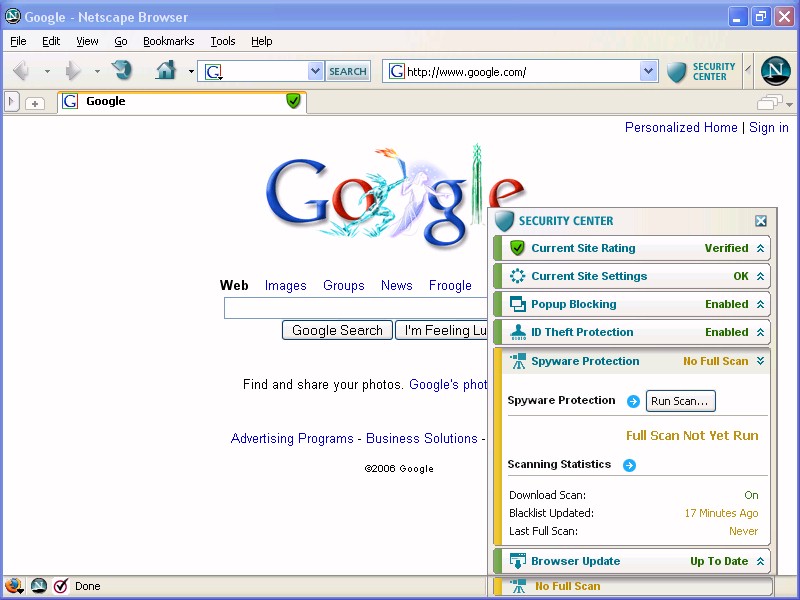Screen dimensions: 800x600
Task: Click the ID Theft Protection person icon
Action: click(x=518, y=332)
